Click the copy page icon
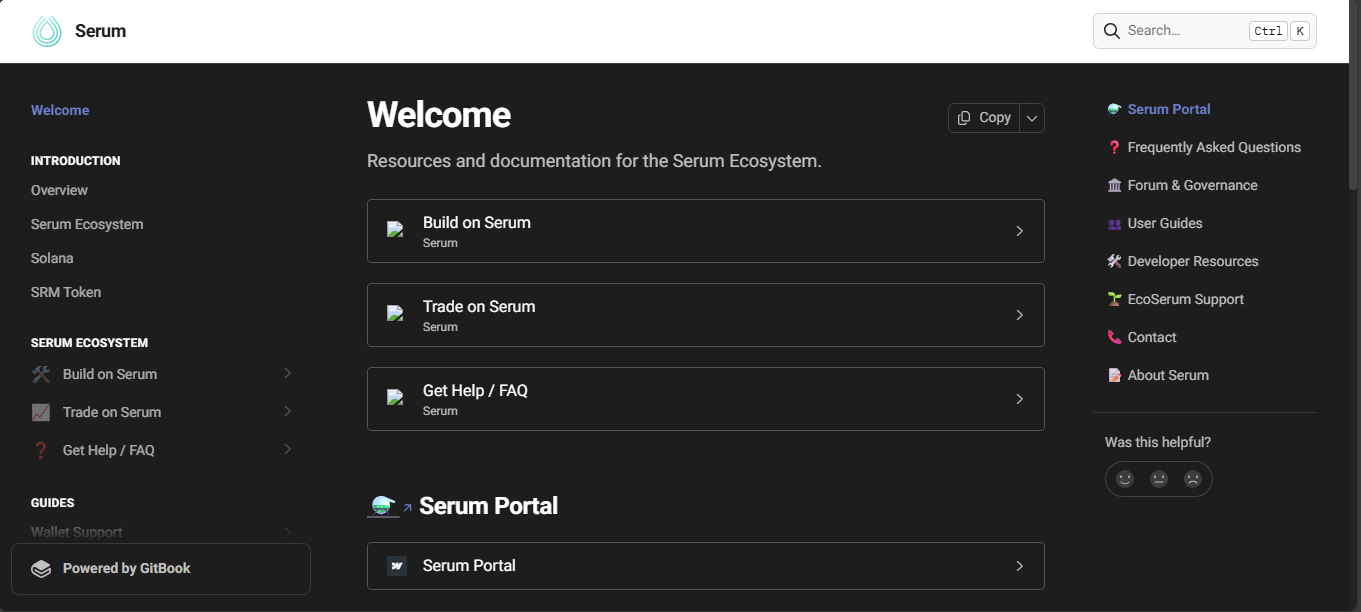Viewport: 1361px width, 612px height. tap(964, 118)
